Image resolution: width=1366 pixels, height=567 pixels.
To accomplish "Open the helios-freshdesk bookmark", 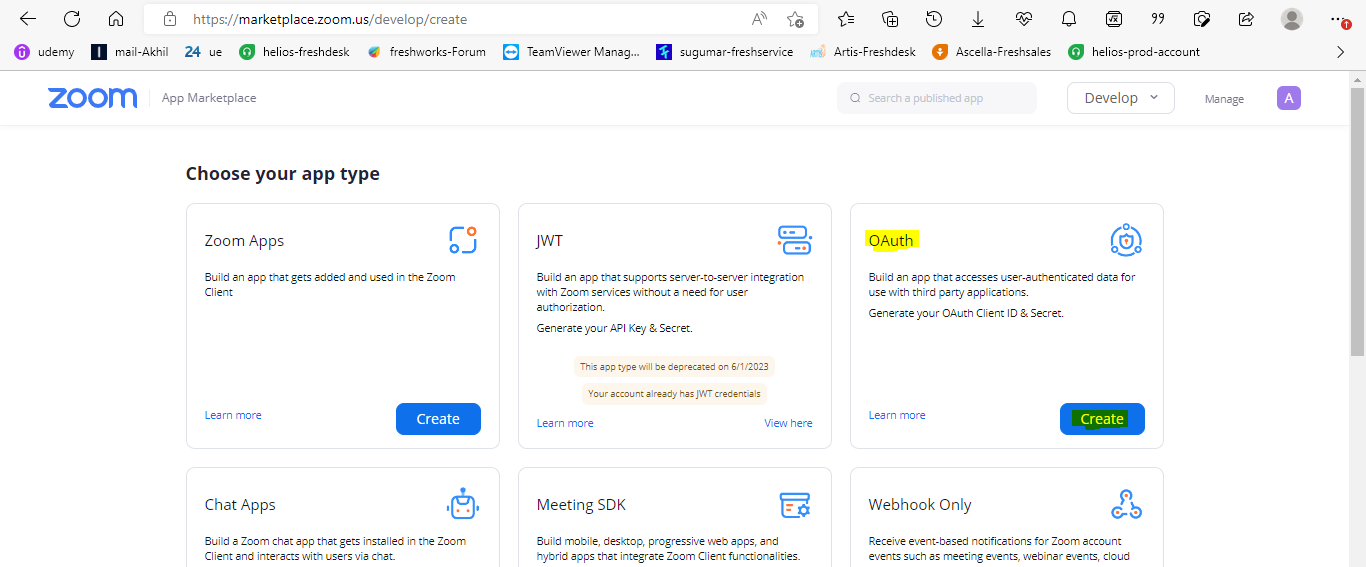I will [295, 52].
